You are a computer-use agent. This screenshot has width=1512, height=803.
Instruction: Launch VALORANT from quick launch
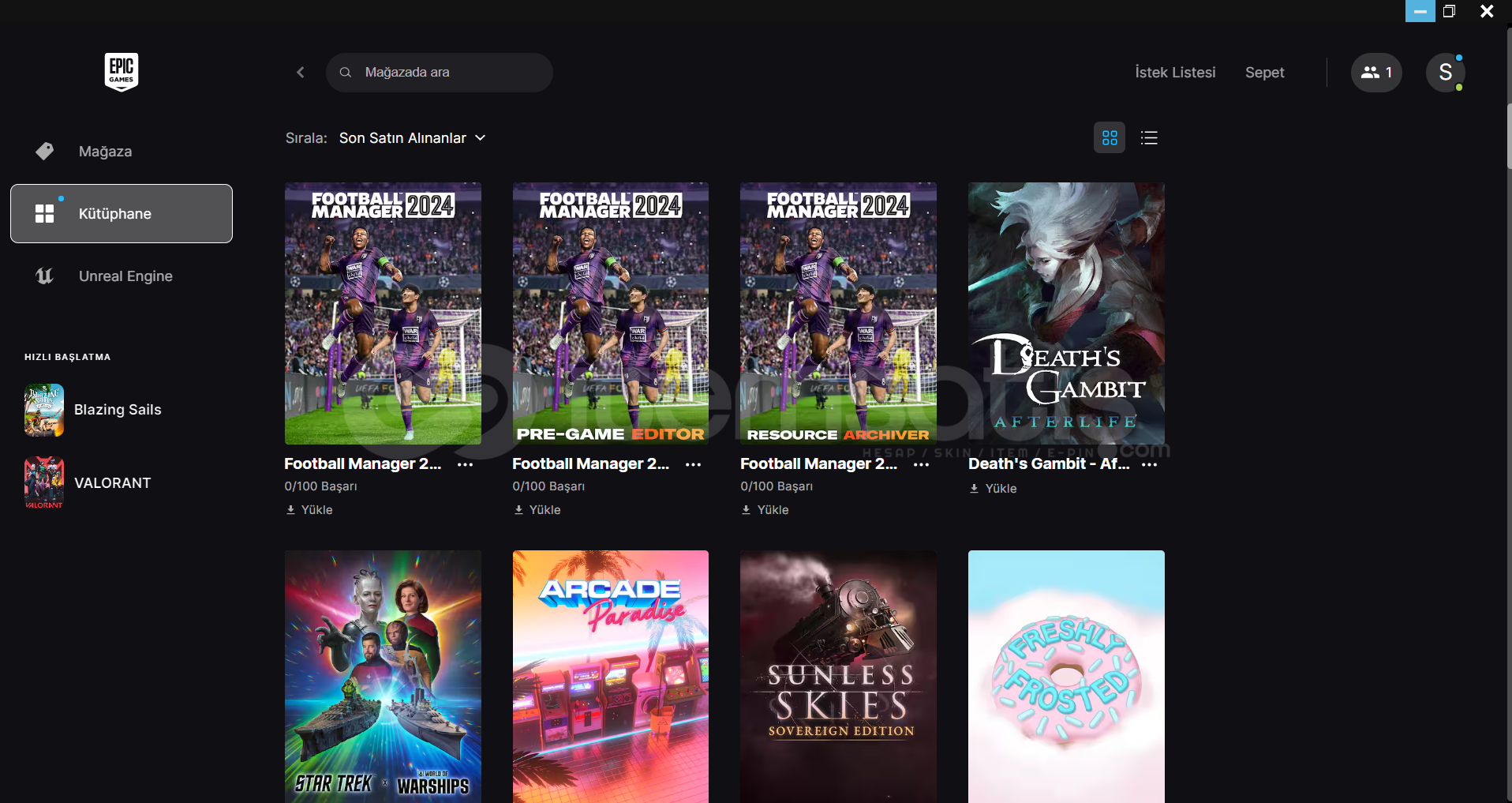pos(88,483)
